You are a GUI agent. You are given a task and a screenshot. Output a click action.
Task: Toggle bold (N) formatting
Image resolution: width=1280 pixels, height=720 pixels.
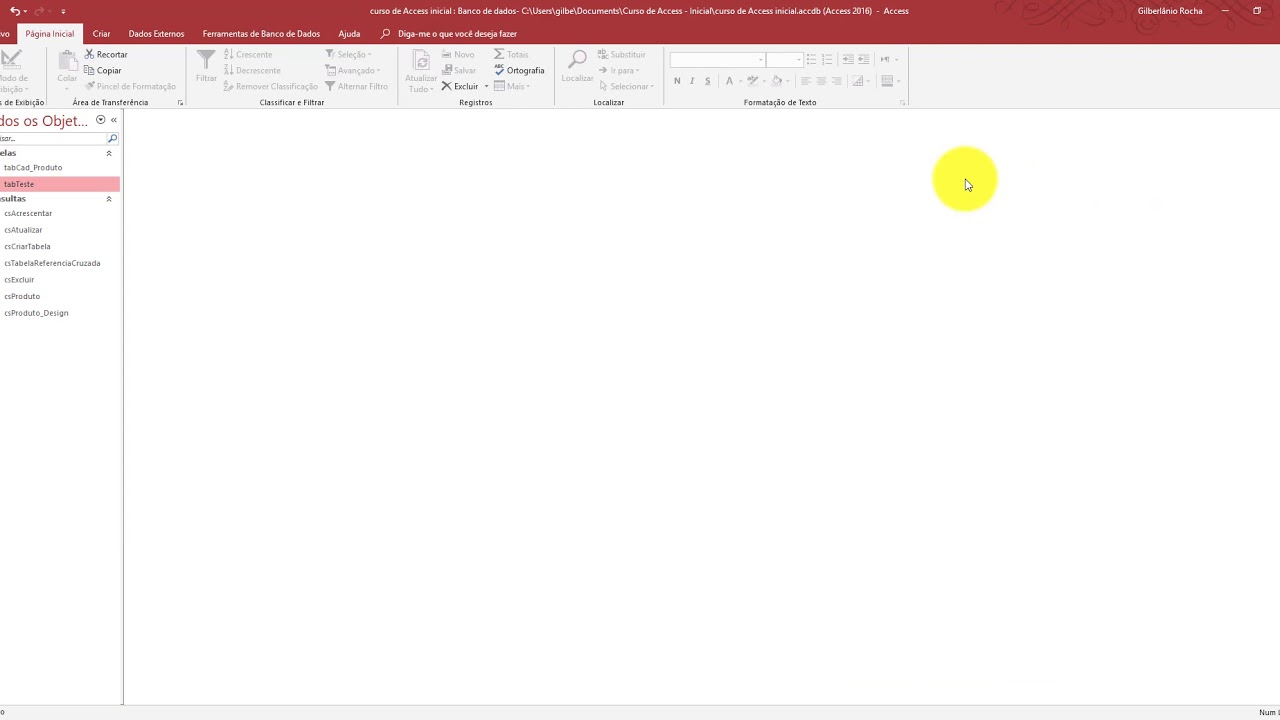click(x=677, y=81)
